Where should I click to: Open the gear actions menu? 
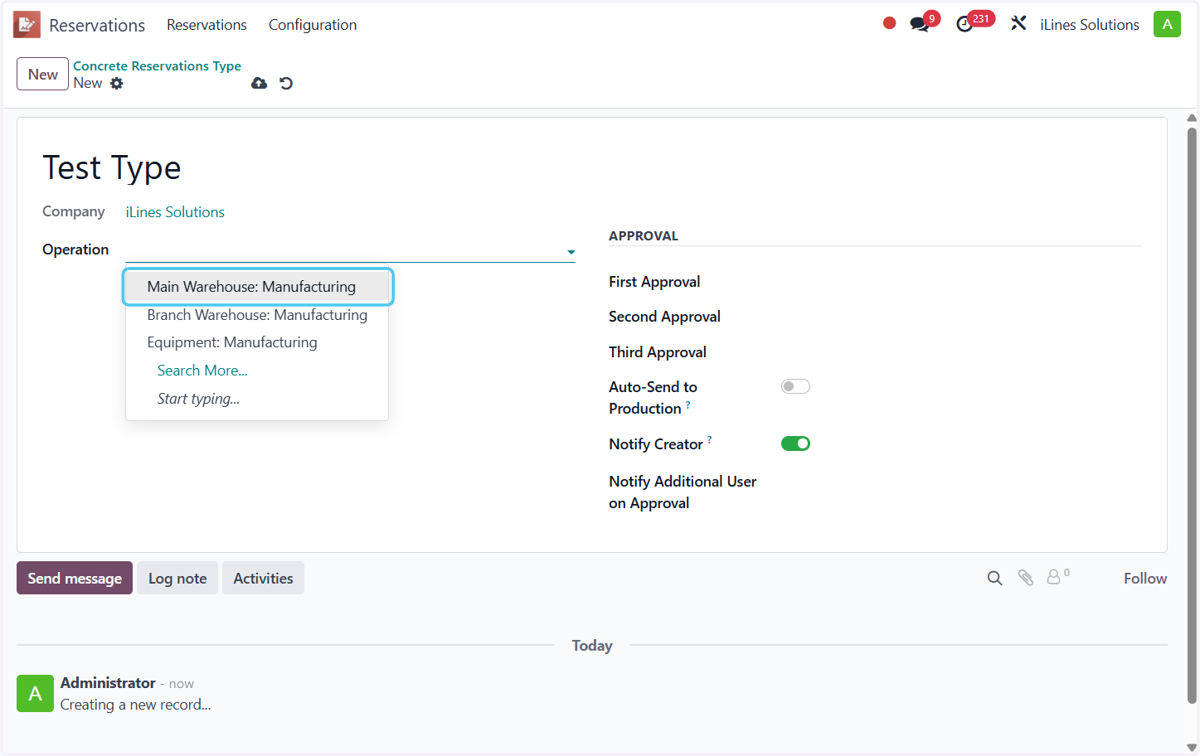[x=117, y=83]
